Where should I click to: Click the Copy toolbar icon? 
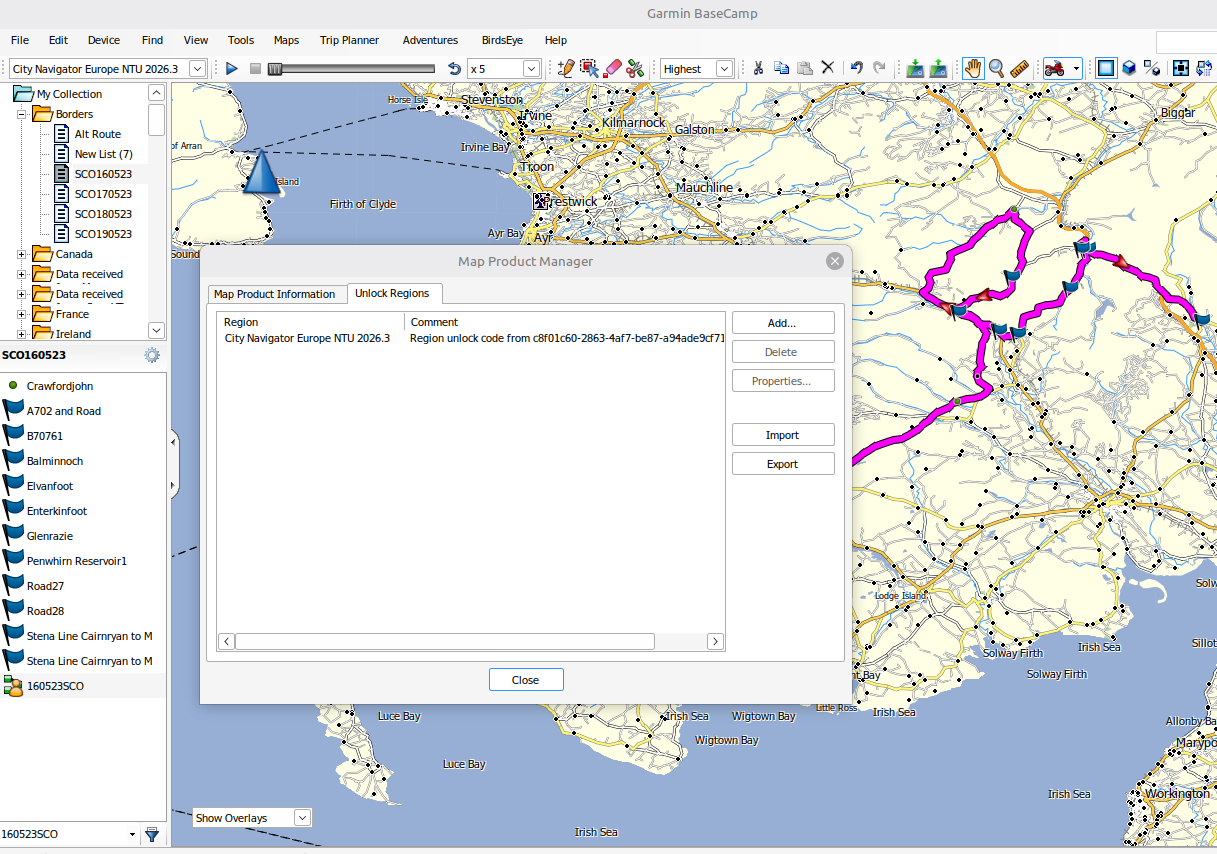(x=781, y=68)
